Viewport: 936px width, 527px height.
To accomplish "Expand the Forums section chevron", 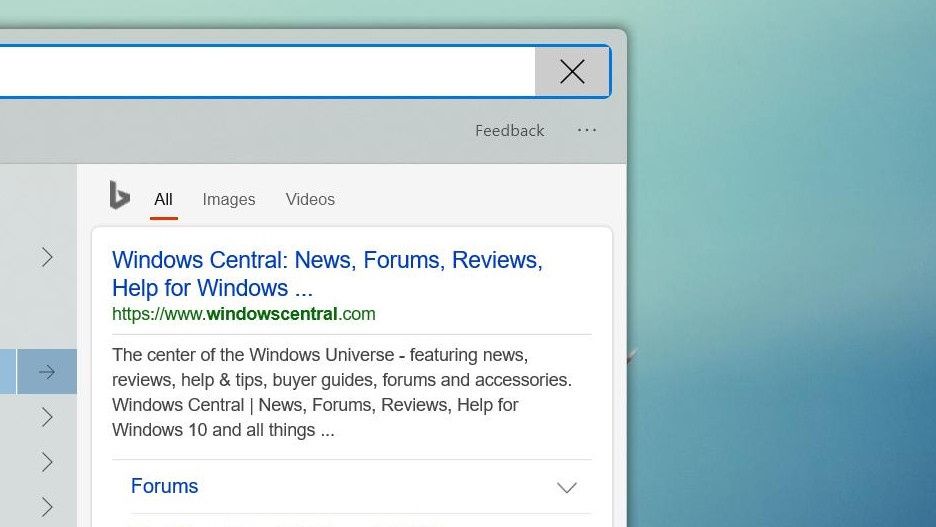I will click(x=566, y=487).
